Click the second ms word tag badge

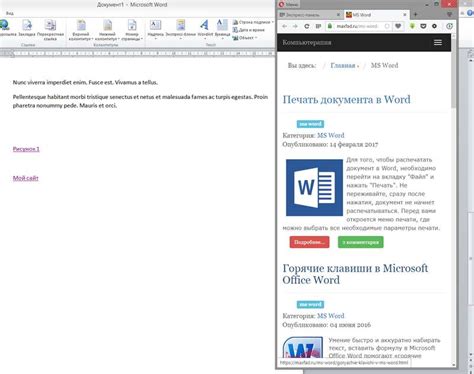click(310, 304)
